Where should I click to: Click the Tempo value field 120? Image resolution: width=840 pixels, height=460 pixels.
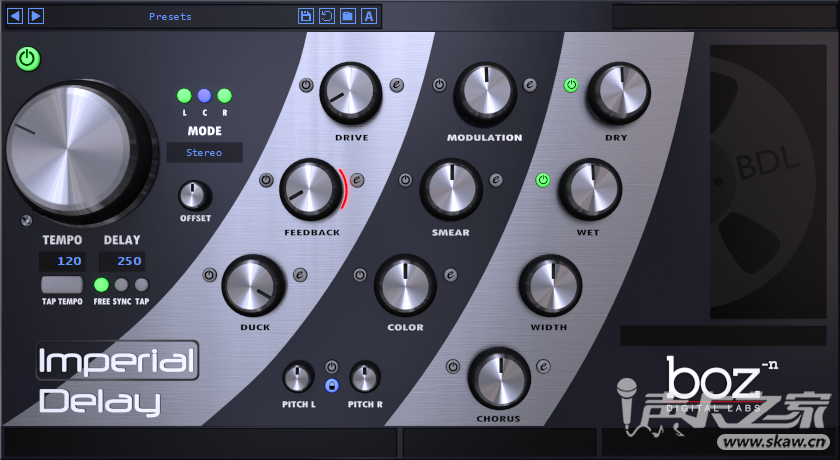click(x=62, y=261)
